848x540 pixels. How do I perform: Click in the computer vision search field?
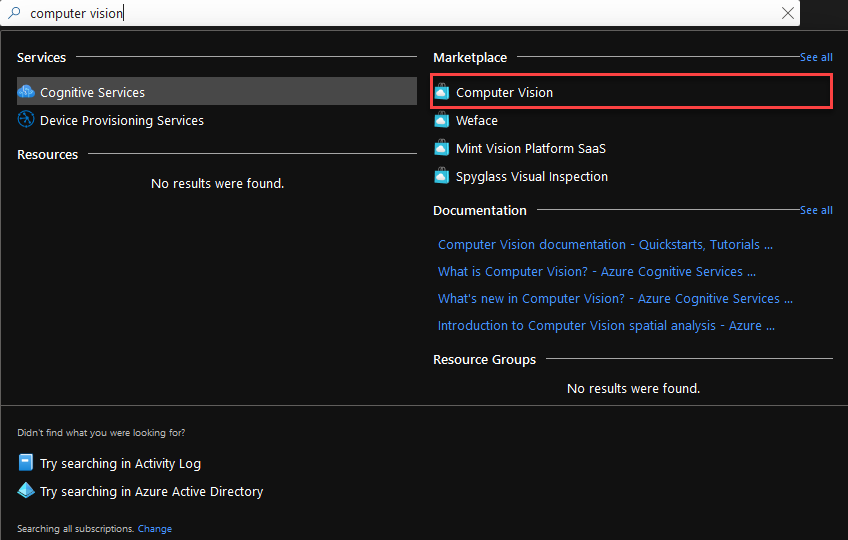400,13
